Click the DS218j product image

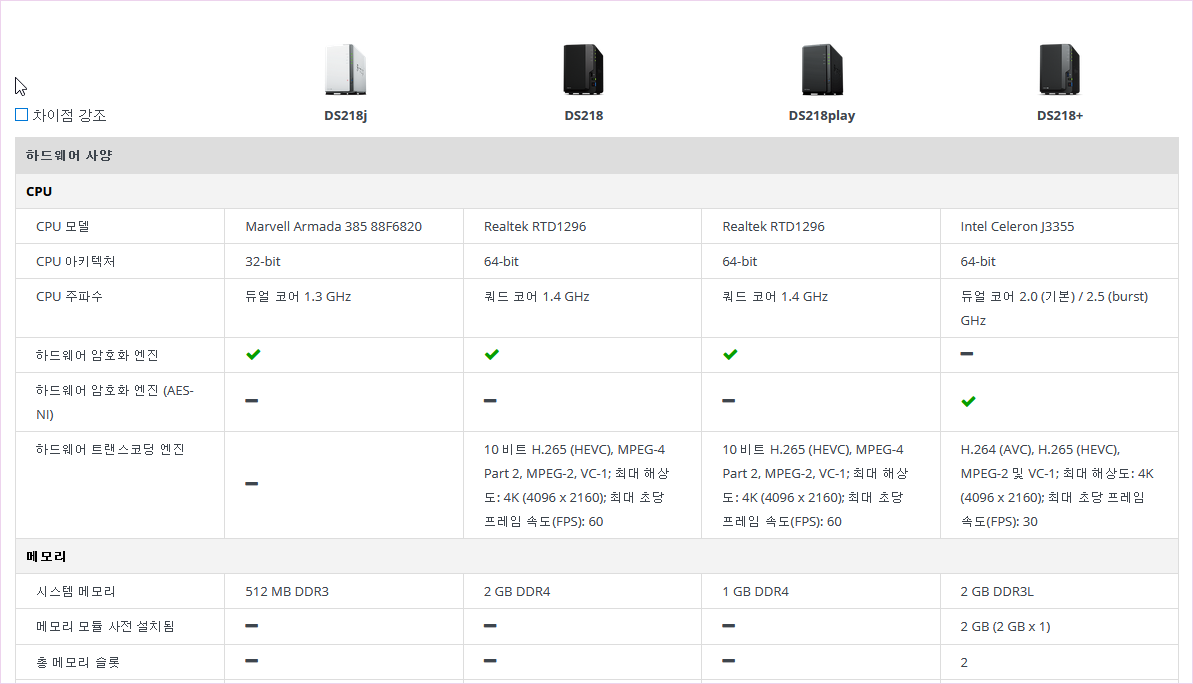345,69
